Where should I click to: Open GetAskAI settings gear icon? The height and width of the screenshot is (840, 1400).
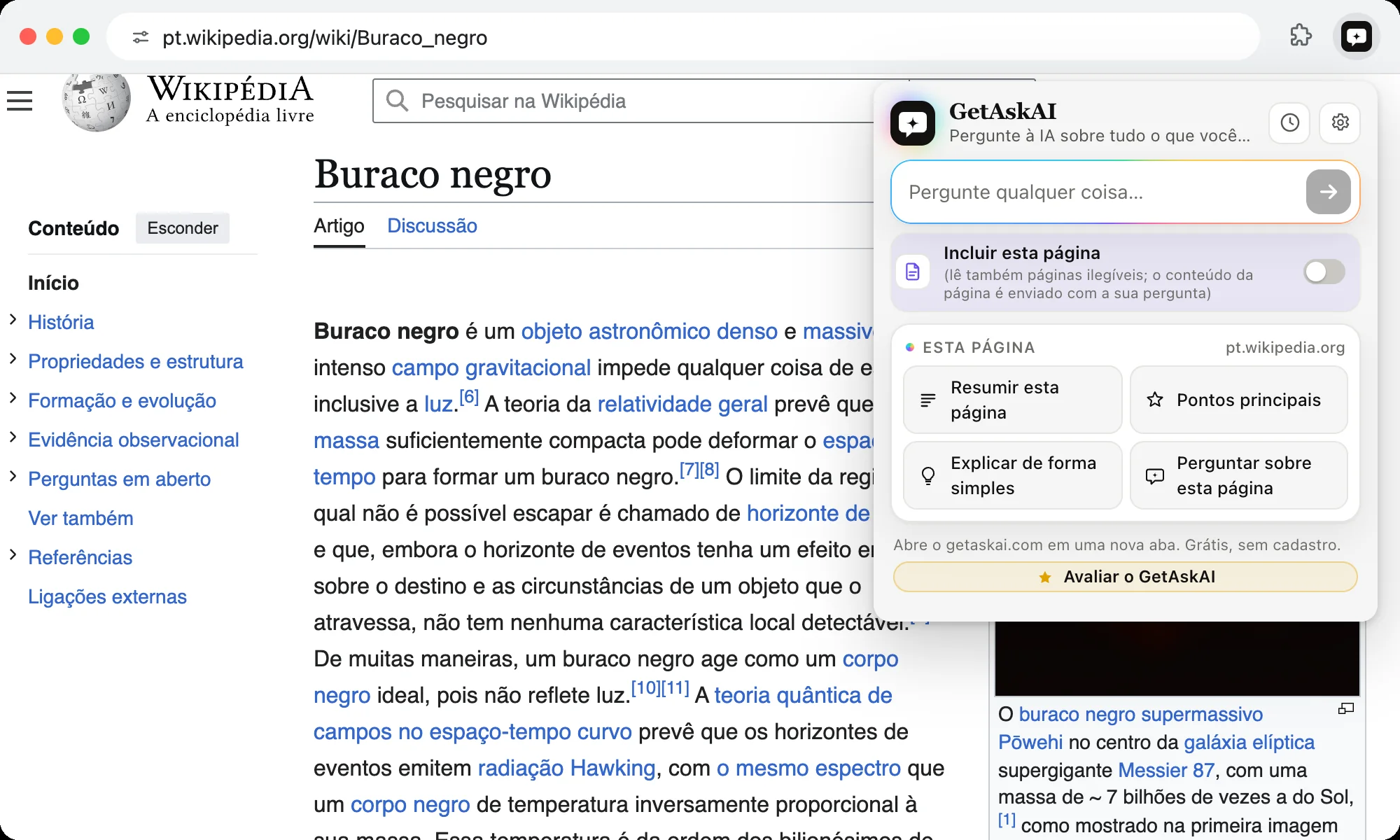(x=1340, y=122)
